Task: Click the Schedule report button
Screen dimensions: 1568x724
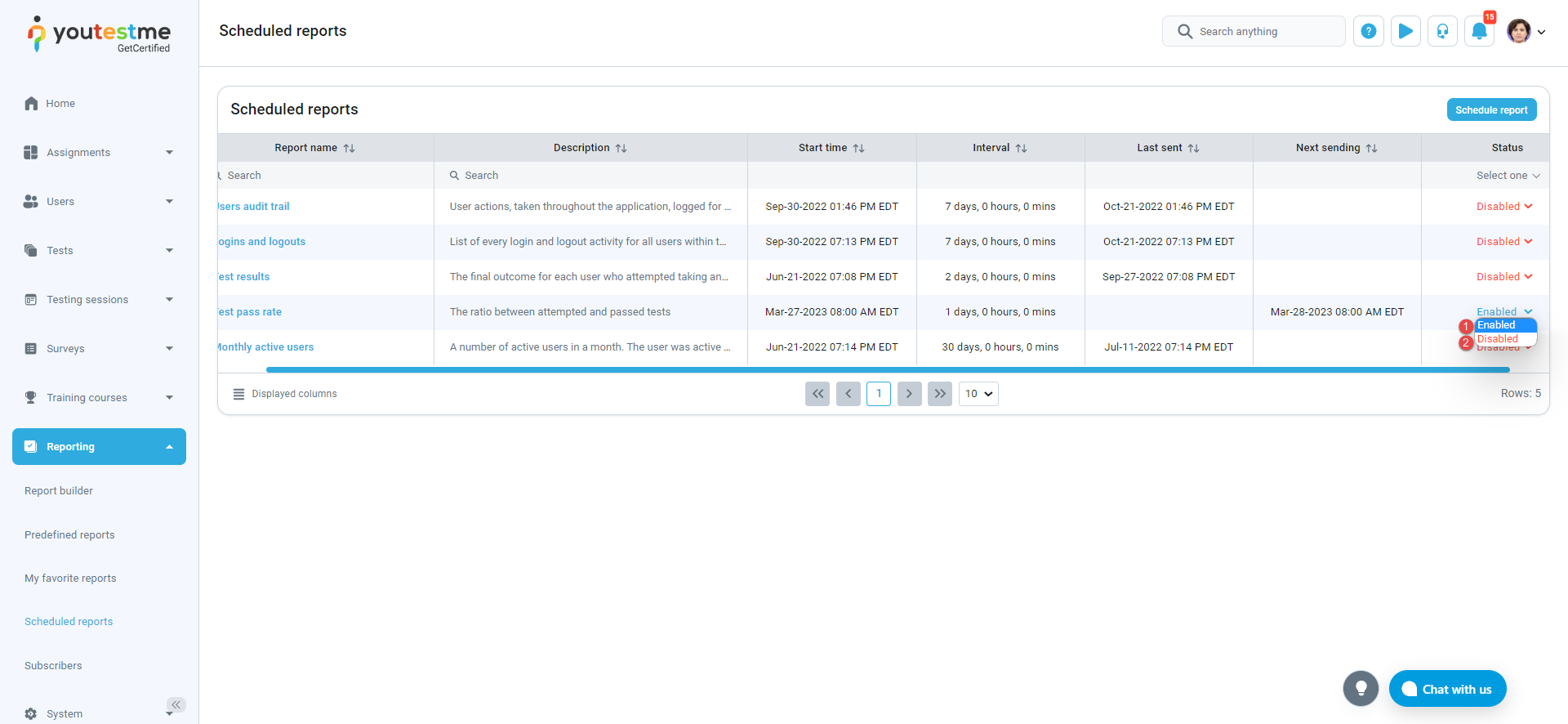Action: pyautogui.click(x=1491, y=109)
